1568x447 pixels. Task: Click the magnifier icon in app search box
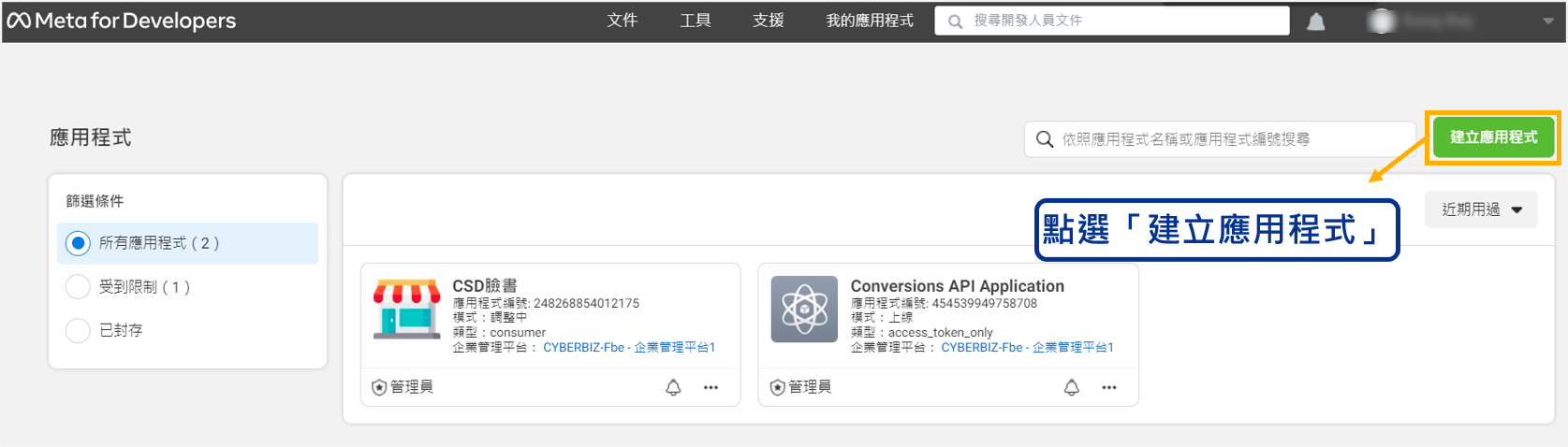pos(1045,139)
